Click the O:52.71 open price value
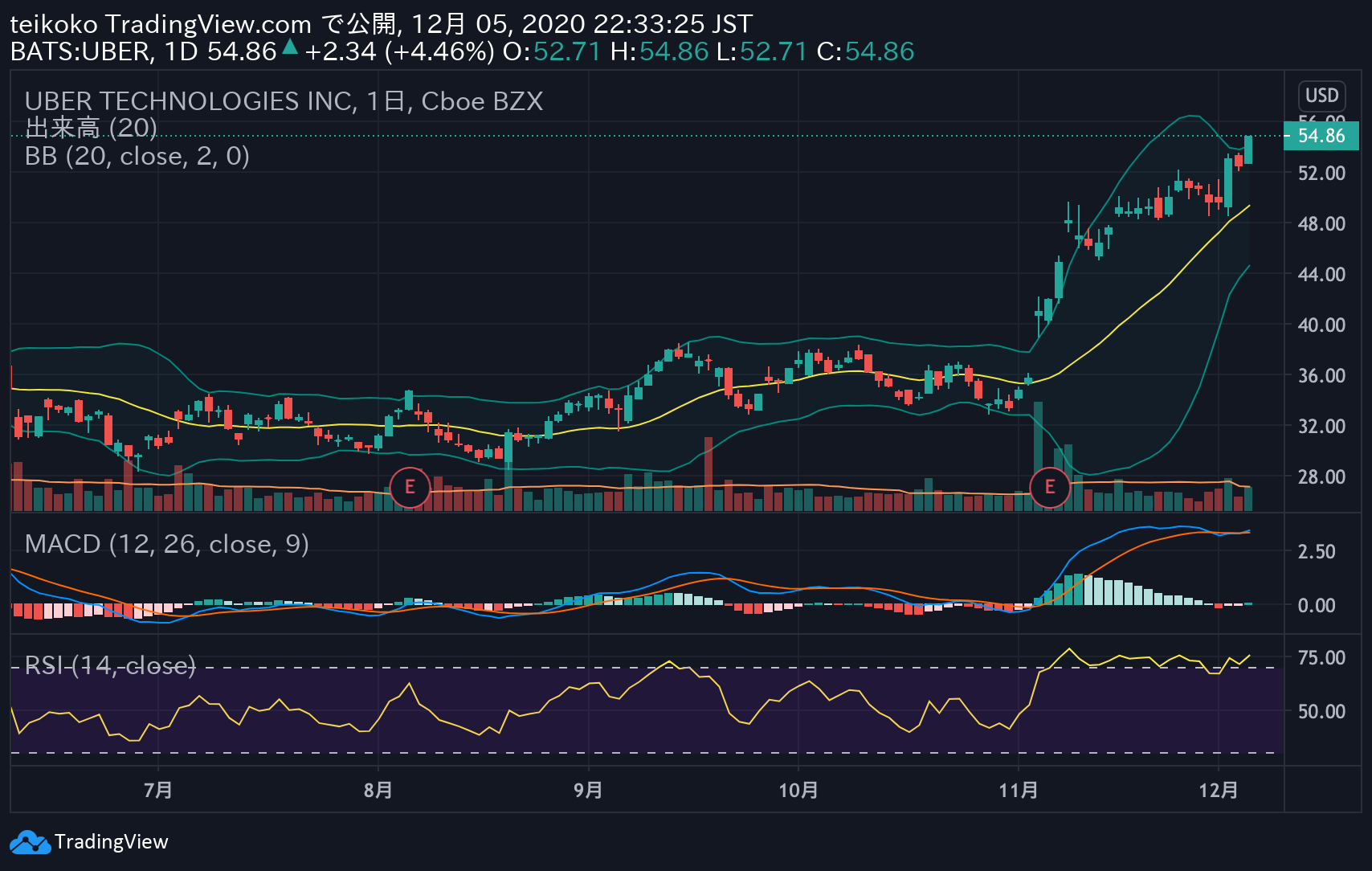1372x871 pixels. (x=551, y=51)
